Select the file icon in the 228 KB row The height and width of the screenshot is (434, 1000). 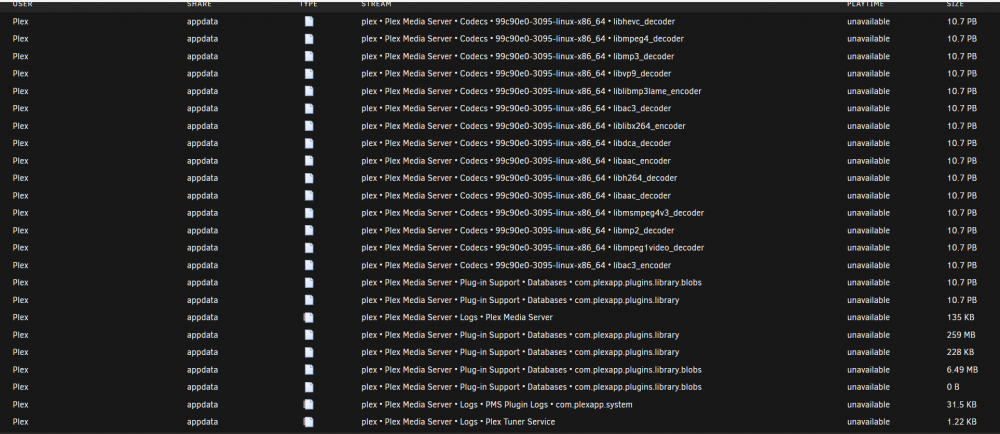[309, 352]
